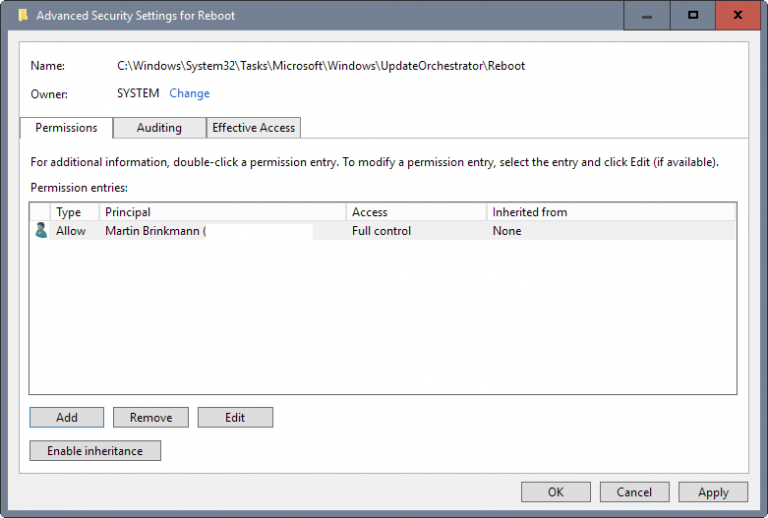This screenshot has width=768, height=518.
Task: Click the Edit button
Action: pos(235,417)
